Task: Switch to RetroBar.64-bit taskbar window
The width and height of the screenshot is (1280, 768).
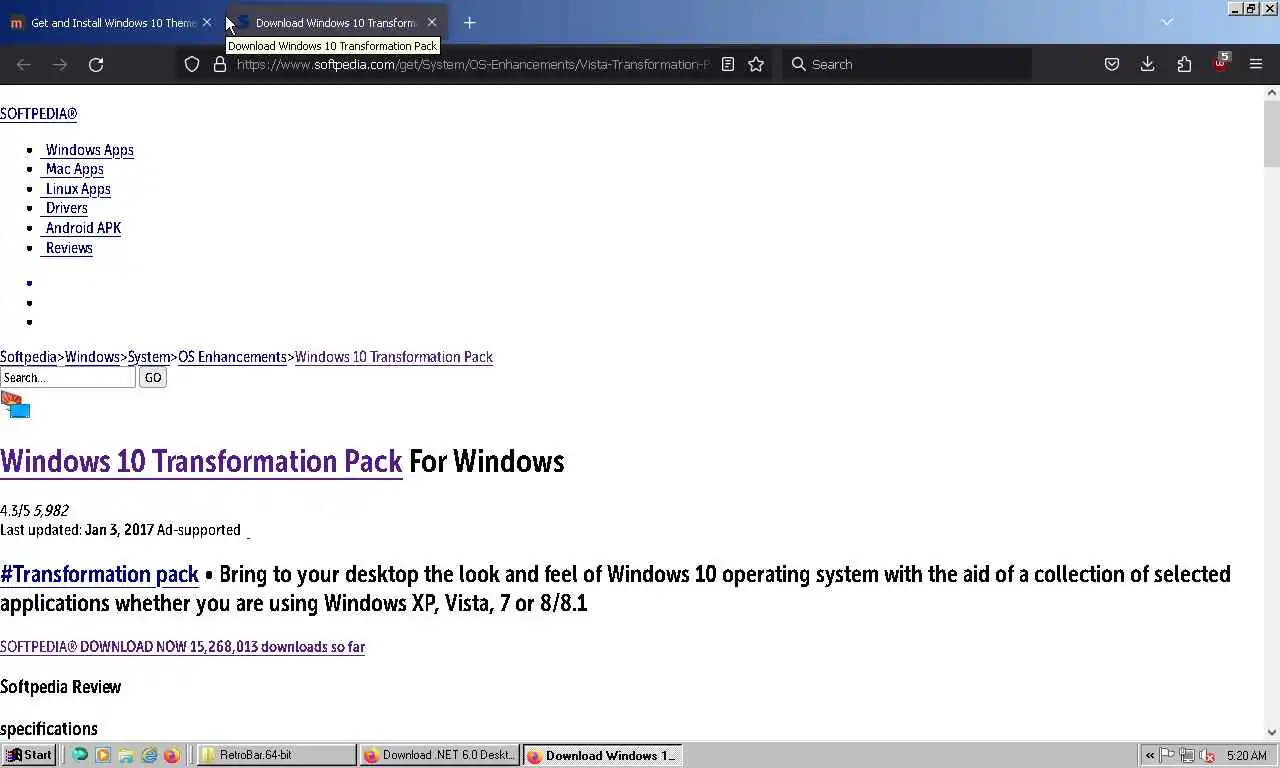Action: click(276, 755)
